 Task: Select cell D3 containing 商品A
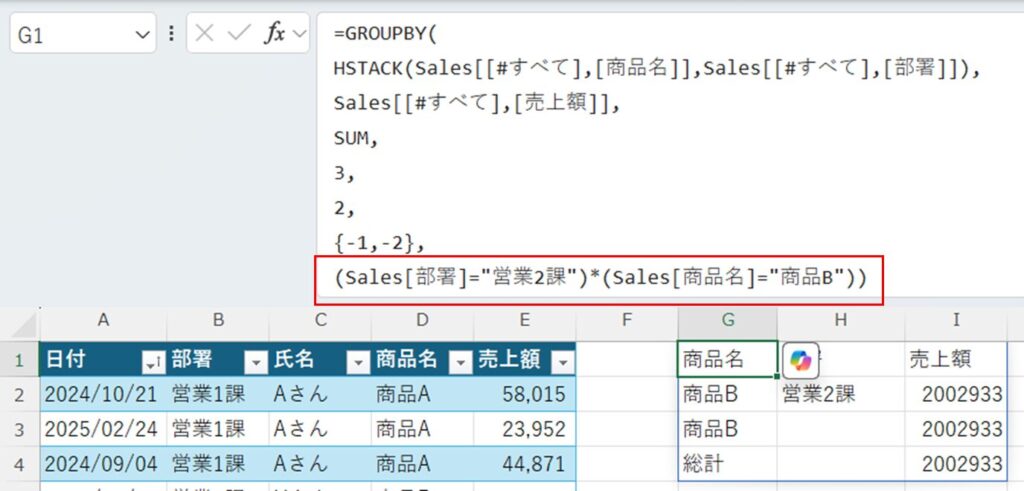pos(423,429)
